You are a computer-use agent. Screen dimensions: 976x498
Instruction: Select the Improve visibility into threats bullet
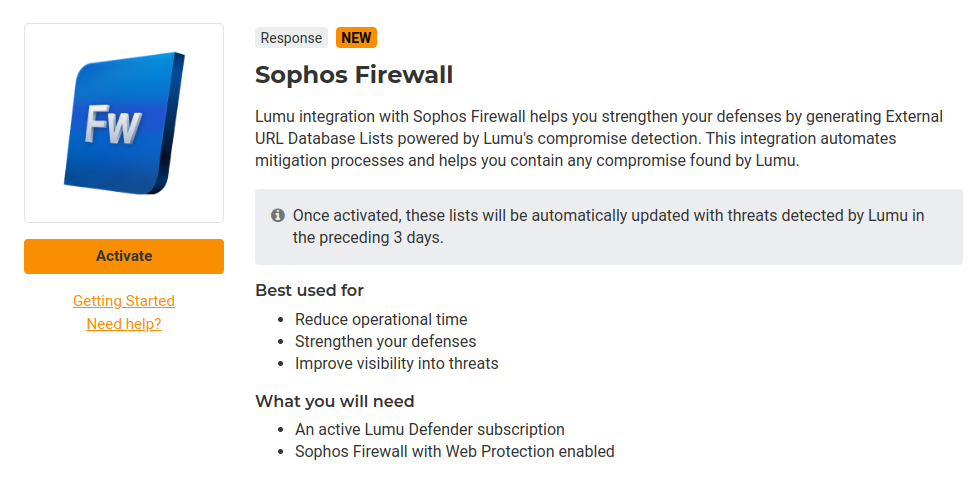[x=396, y=364]
